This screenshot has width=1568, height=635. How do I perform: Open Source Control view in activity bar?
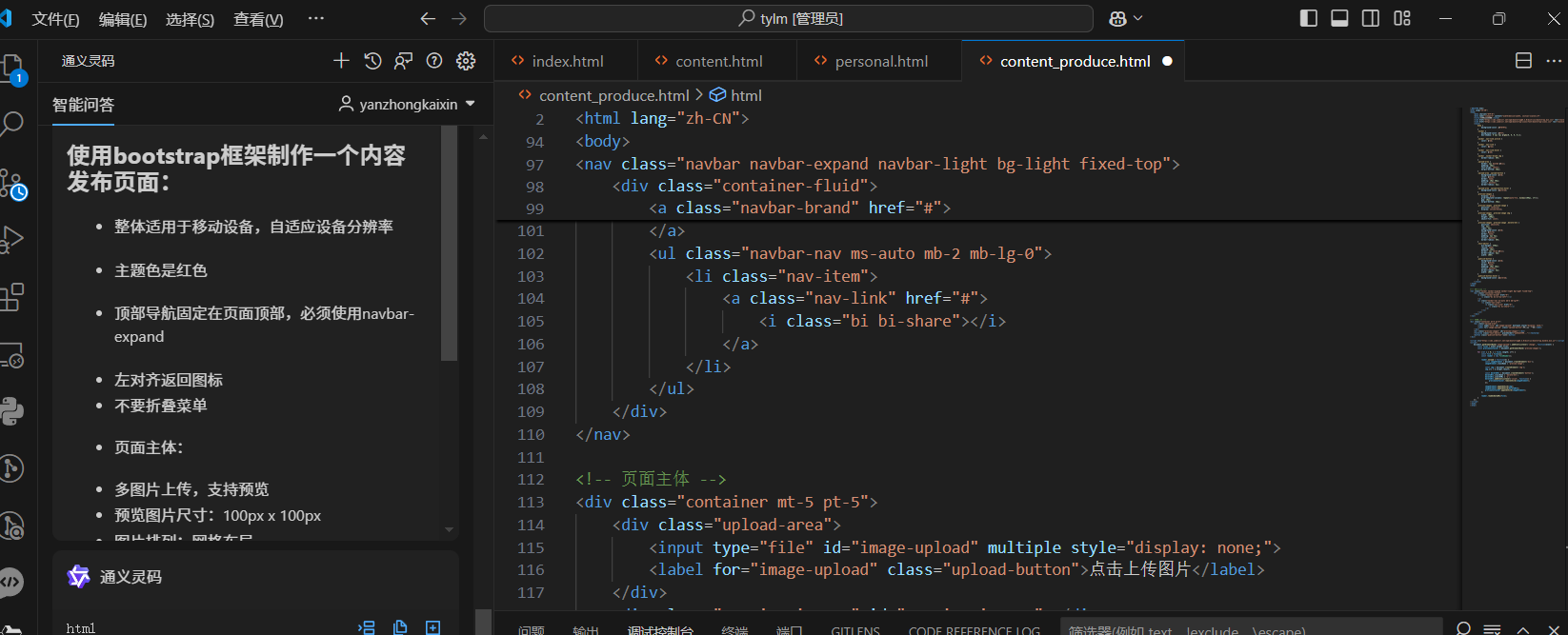12,184
